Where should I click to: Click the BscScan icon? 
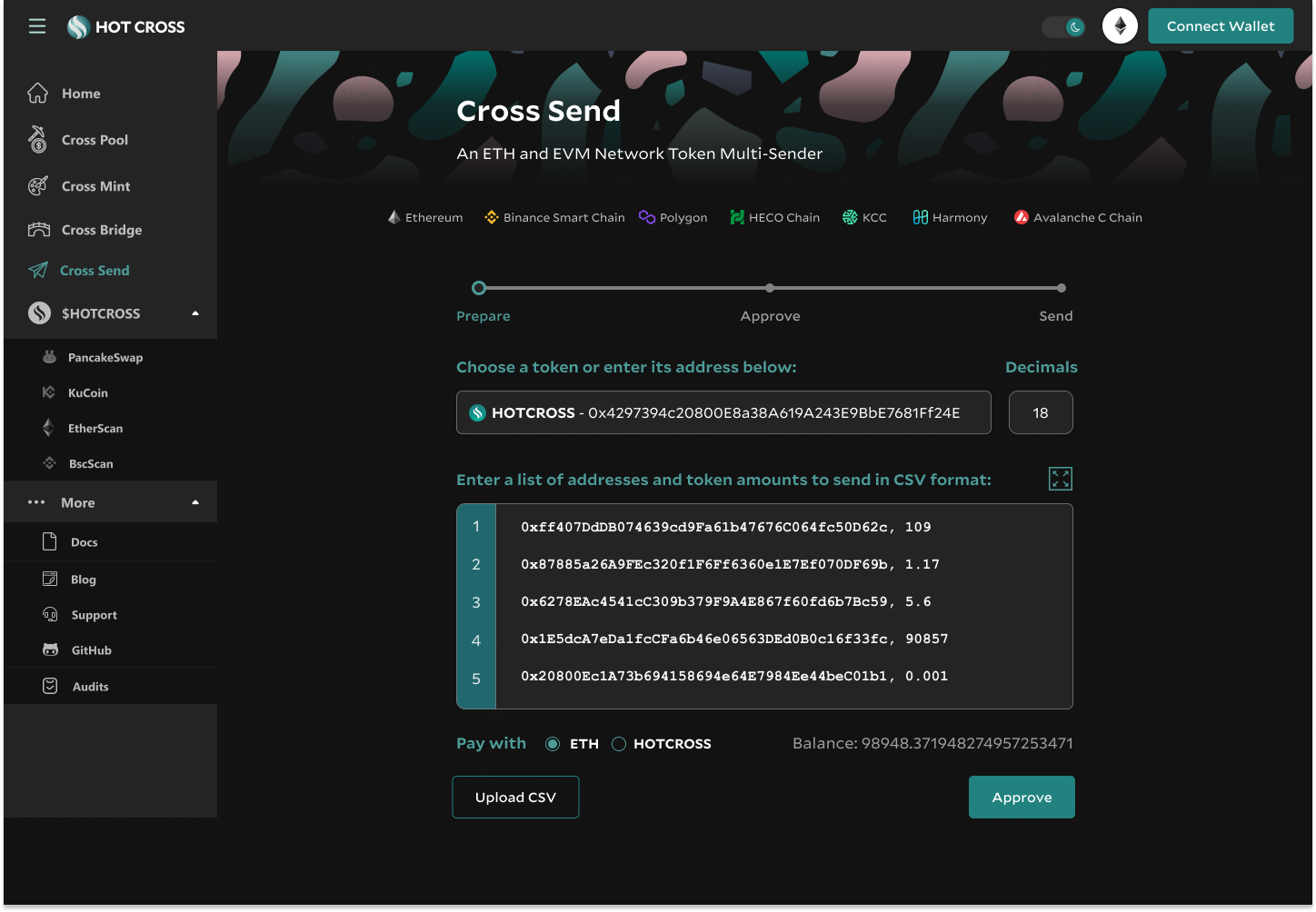[x=49, y=463]
